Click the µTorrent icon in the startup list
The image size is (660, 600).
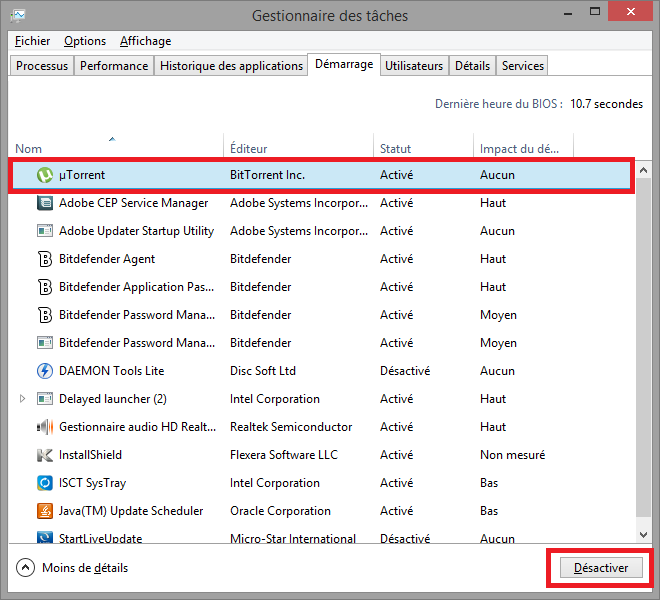(x=45, y=175)
